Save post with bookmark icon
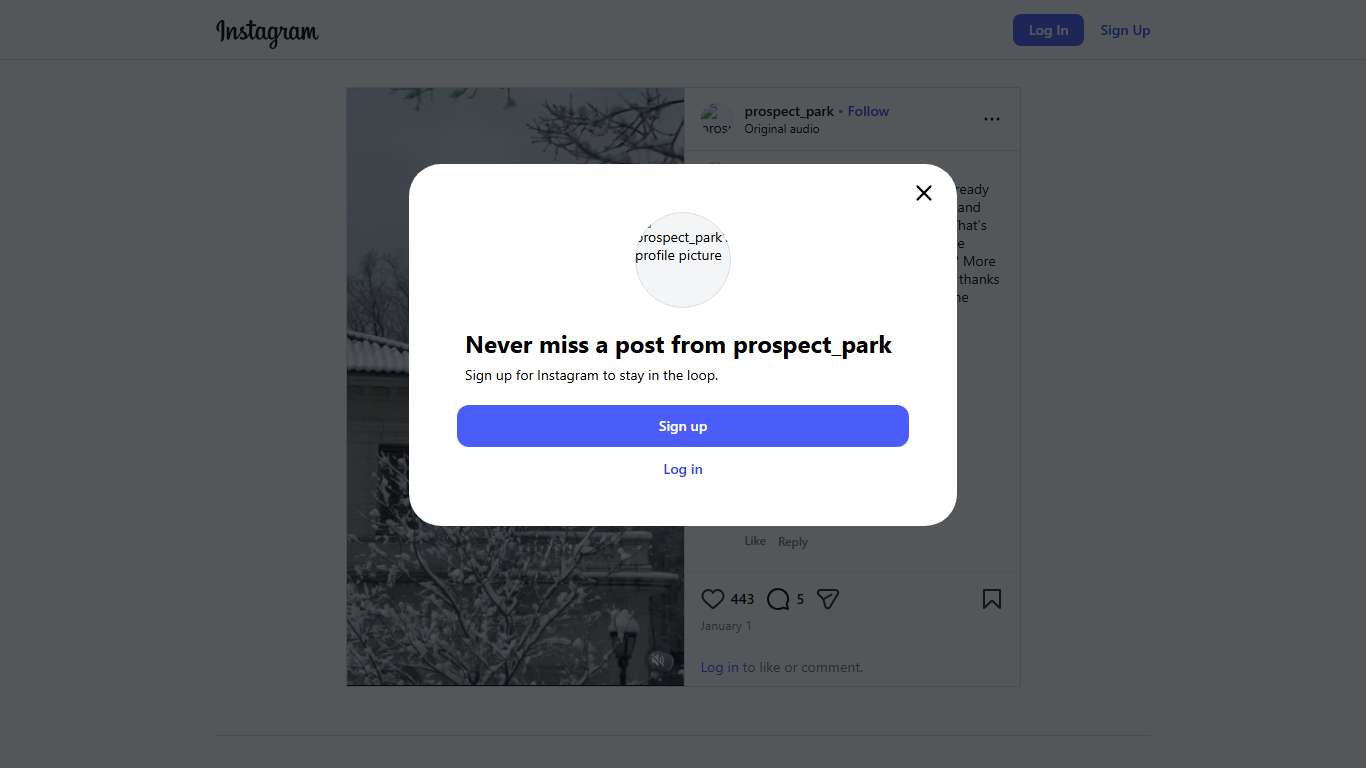The width and height of the screenshot is (1366, 768). tap(991, 599)
